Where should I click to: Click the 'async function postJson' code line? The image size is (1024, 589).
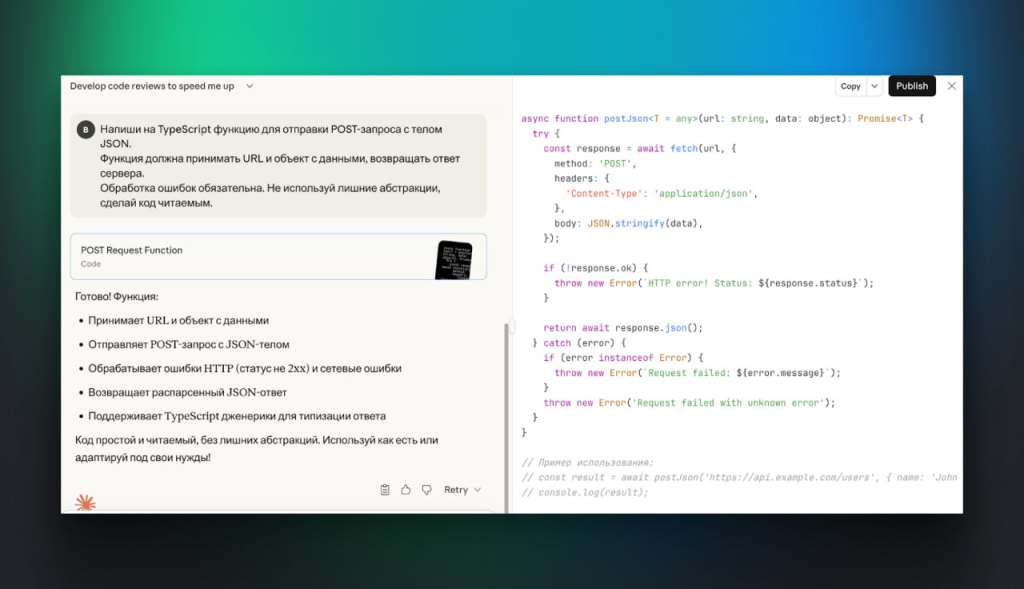pos(722,118)
